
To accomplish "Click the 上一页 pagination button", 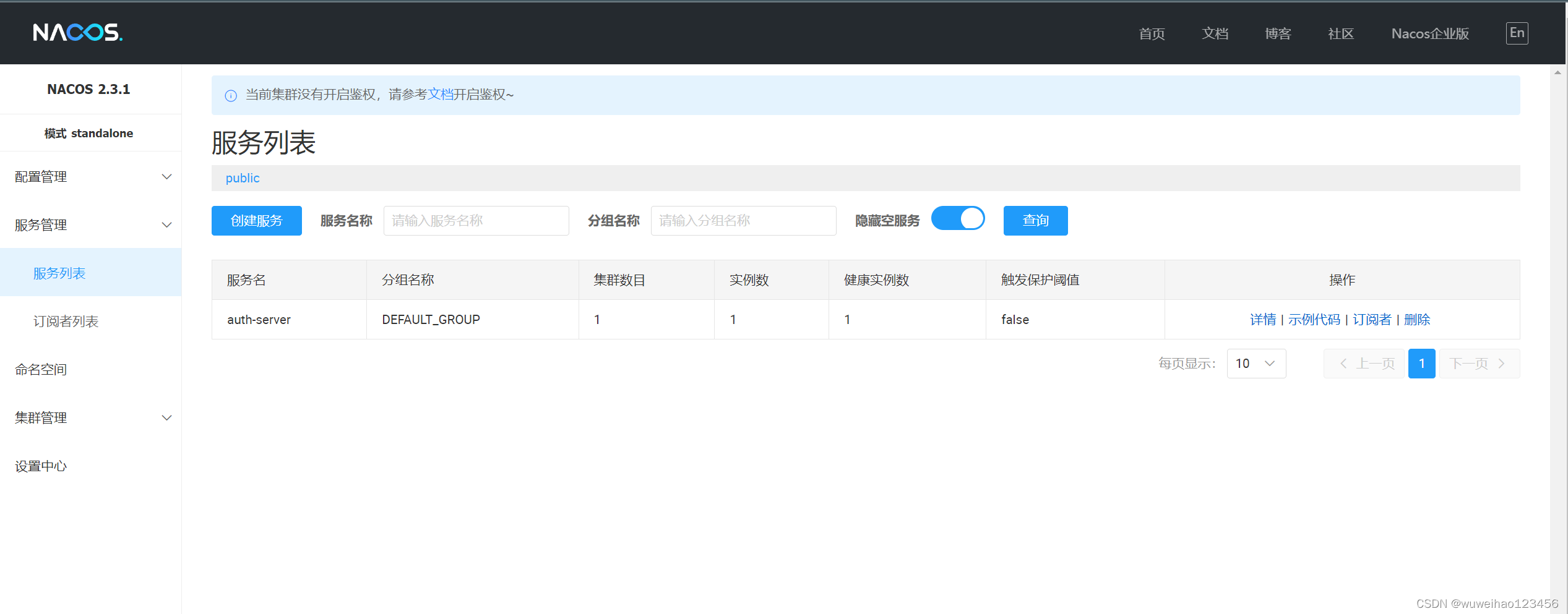I will pos(1364,364).
